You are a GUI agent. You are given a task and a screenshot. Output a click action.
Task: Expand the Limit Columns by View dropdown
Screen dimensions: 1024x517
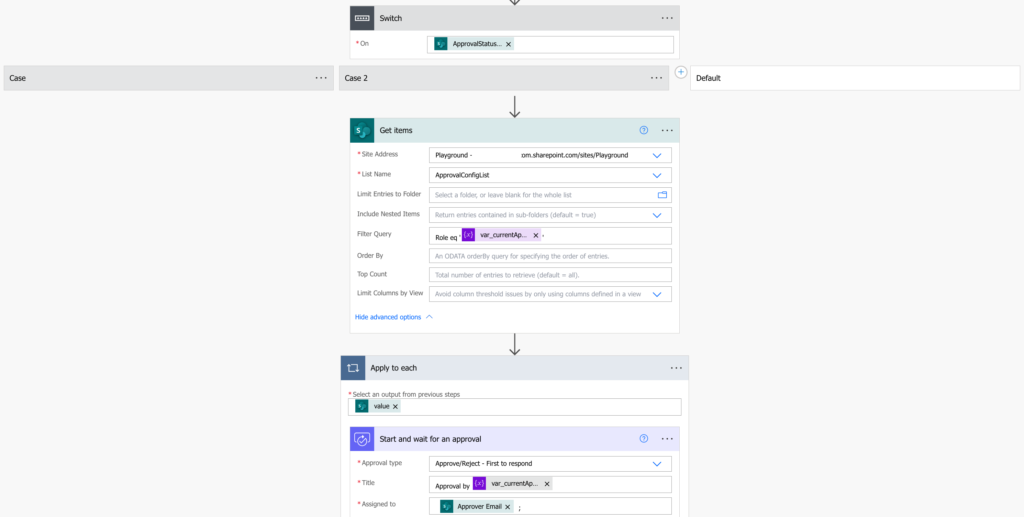click(657, 294)
